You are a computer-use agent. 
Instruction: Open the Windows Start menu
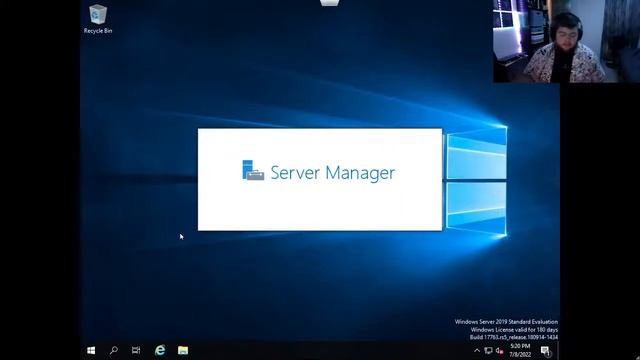pyautogui.click(x=91, y=350)
